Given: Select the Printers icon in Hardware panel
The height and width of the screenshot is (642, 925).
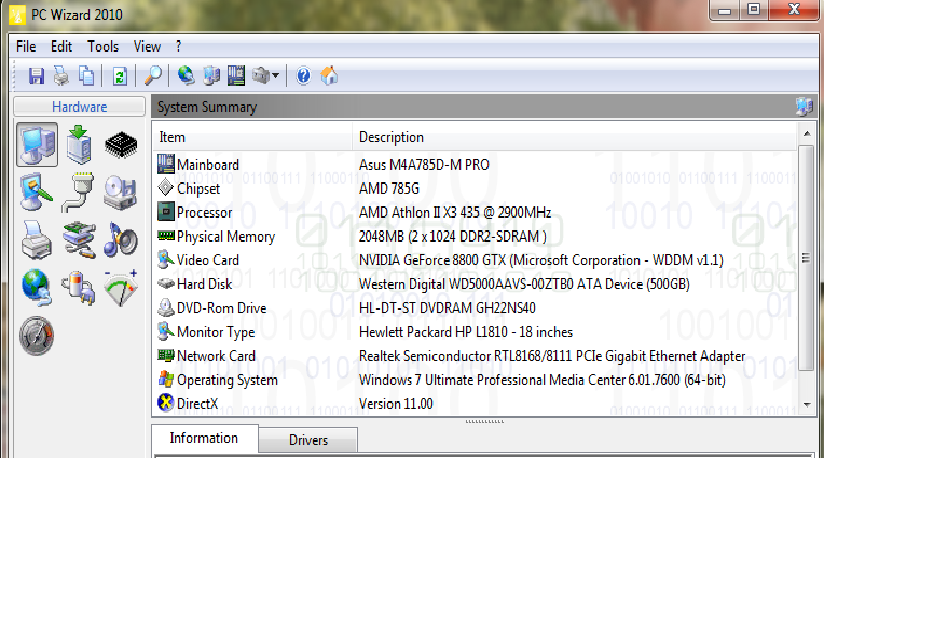Looking at the screenshot, I should (37, 240).
